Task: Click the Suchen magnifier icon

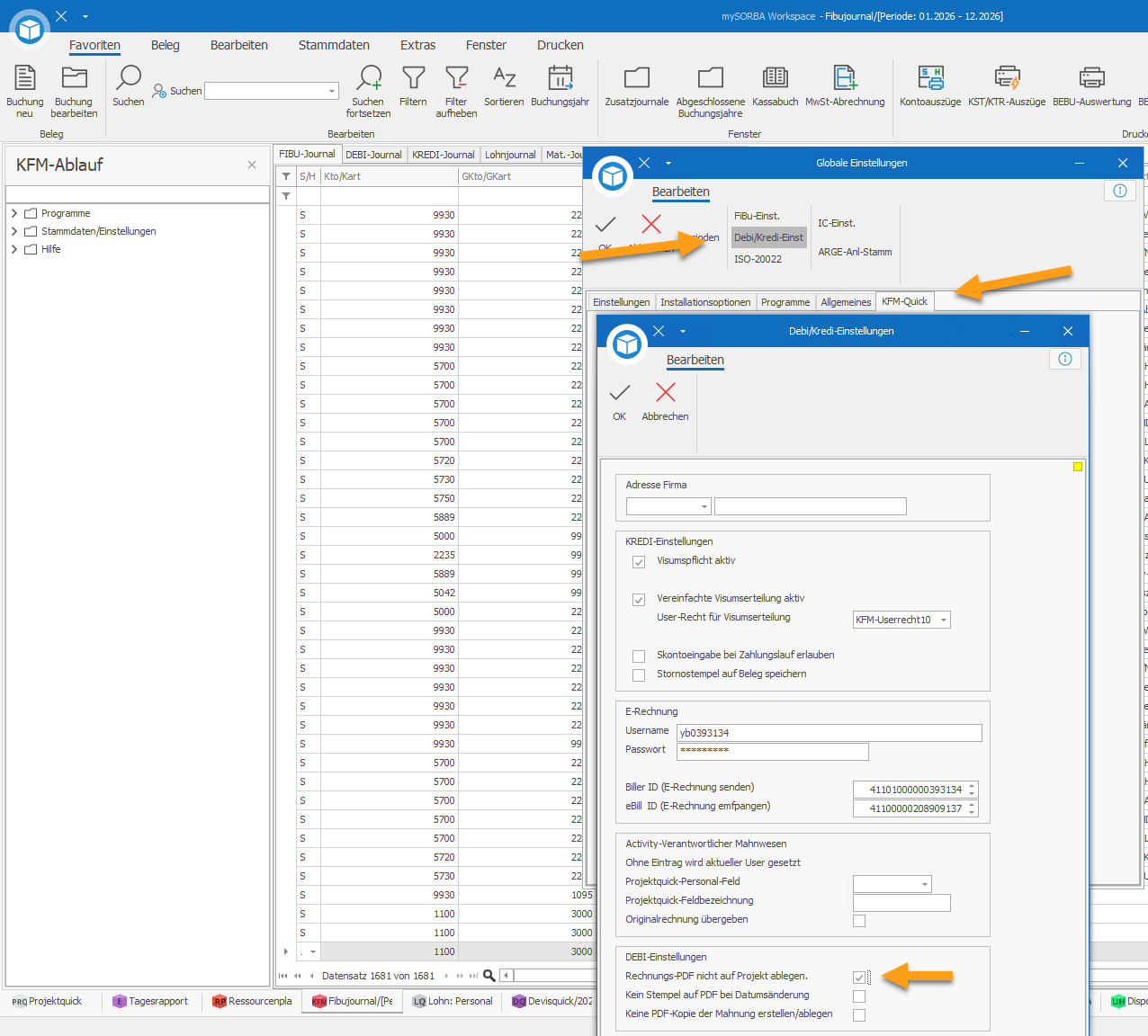Action: tap(129, 78)
